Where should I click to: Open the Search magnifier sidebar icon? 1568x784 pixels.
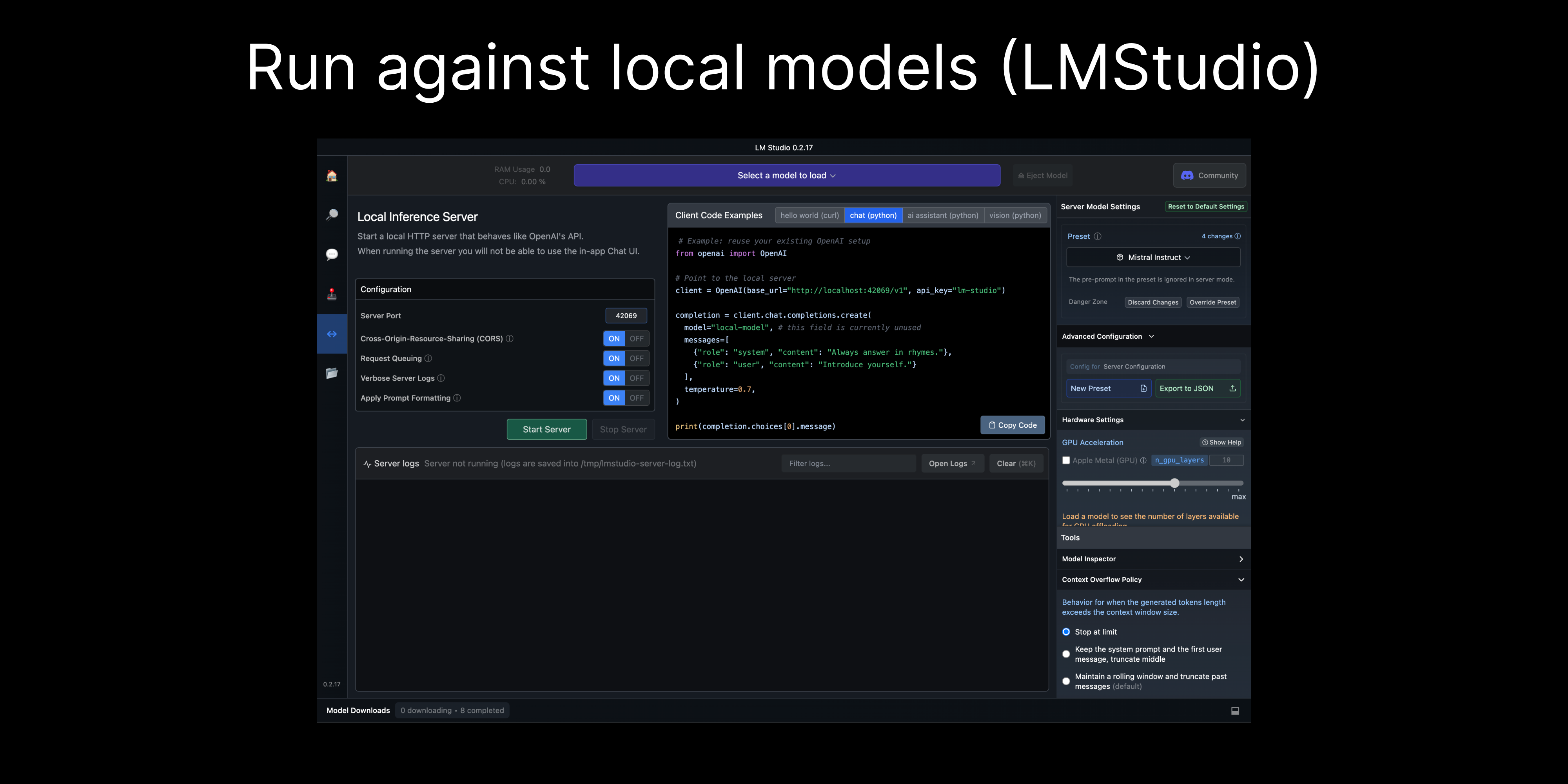(332, 215)
